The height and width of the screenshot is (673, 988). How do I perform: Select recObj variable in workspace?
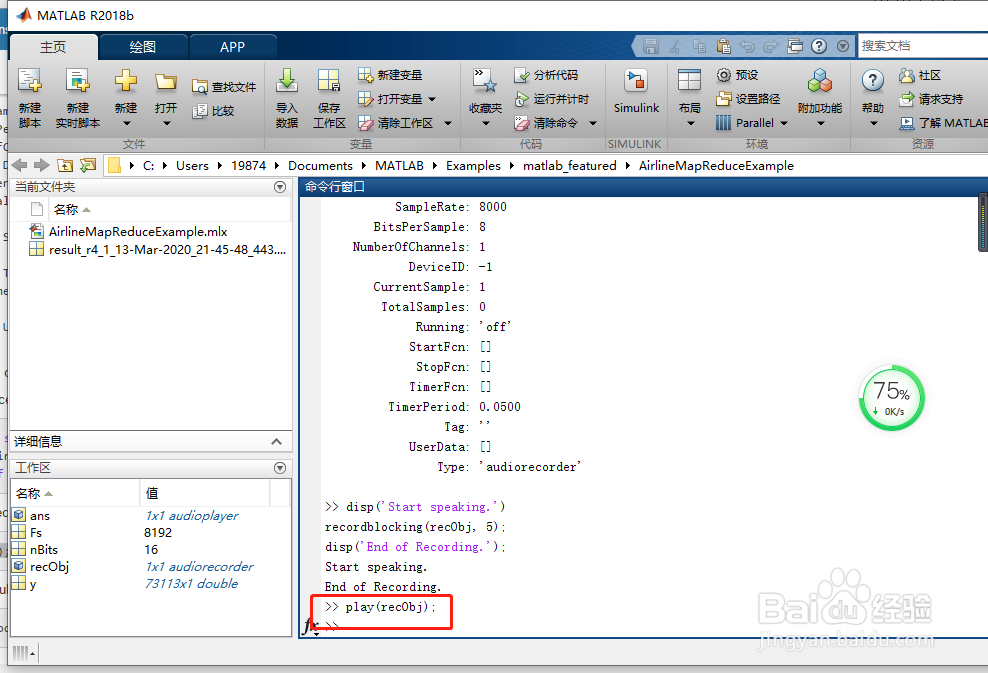(49, 567)
